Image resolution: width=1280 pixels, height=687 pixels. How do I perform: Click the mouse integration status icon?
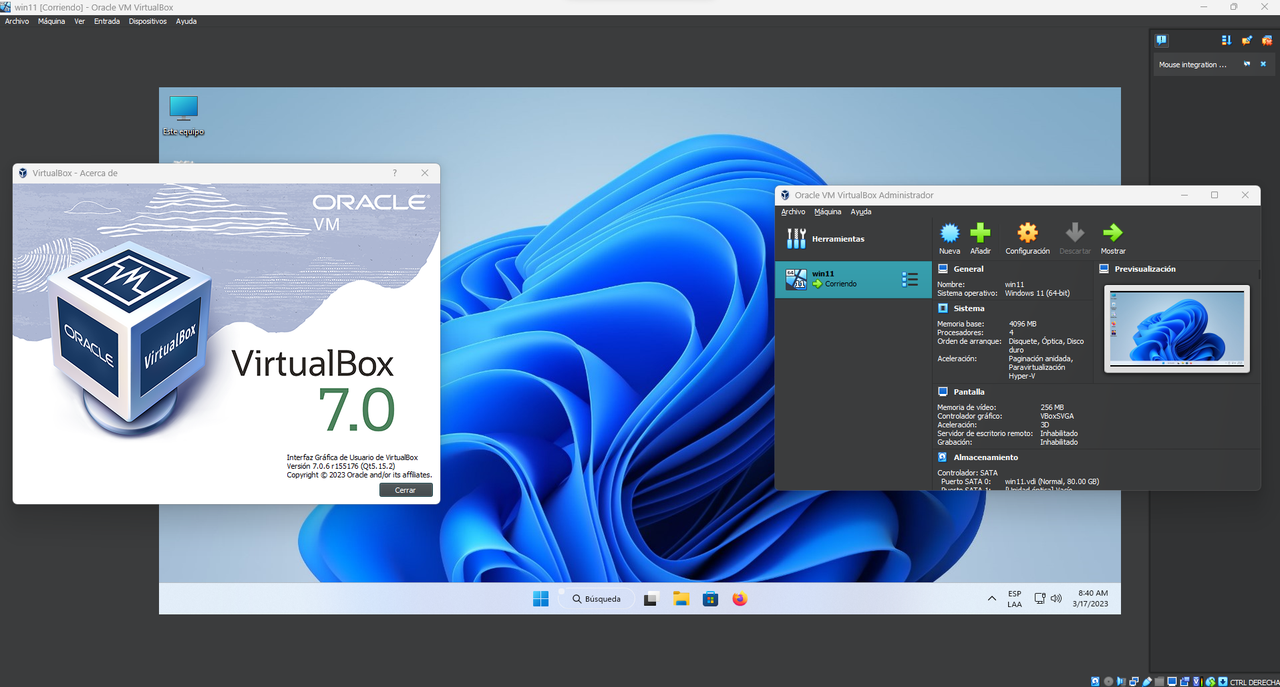coord(1211,681)
